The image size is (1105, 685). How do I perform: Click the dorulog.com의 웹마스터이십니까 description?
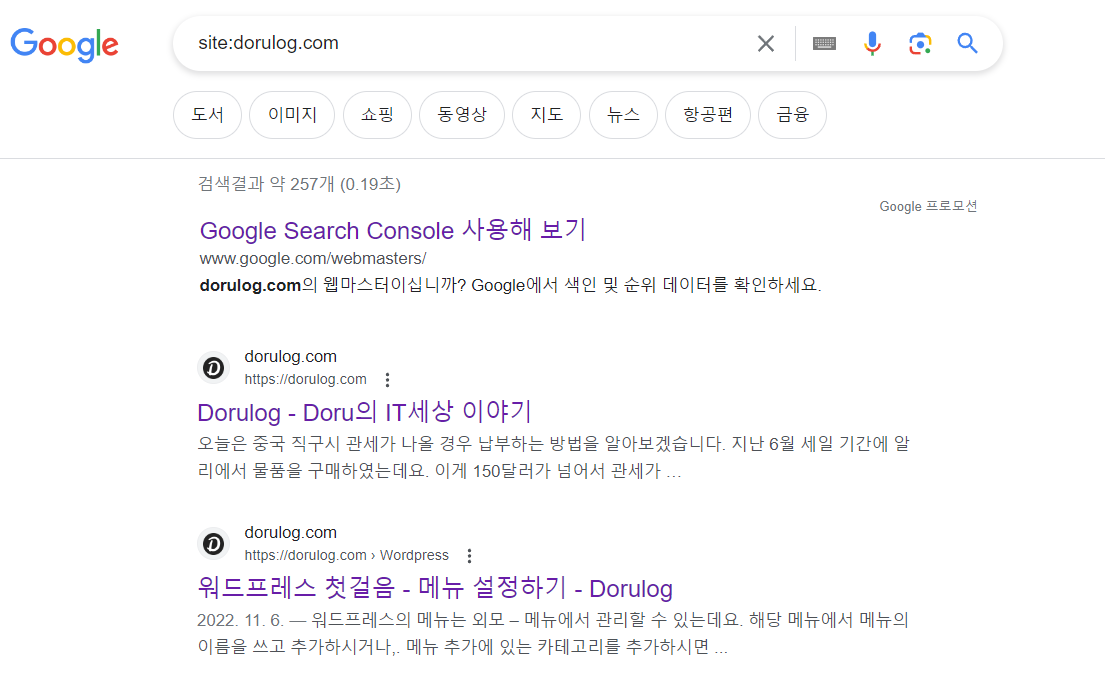(510, 285)
